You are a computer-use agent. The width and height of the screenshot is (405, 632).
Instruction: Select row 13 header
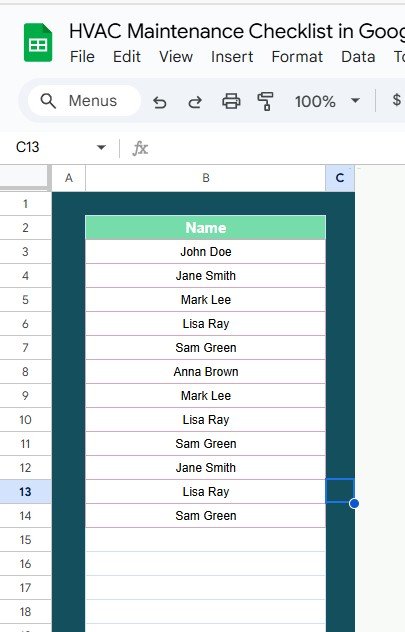(x=25, y=491)
